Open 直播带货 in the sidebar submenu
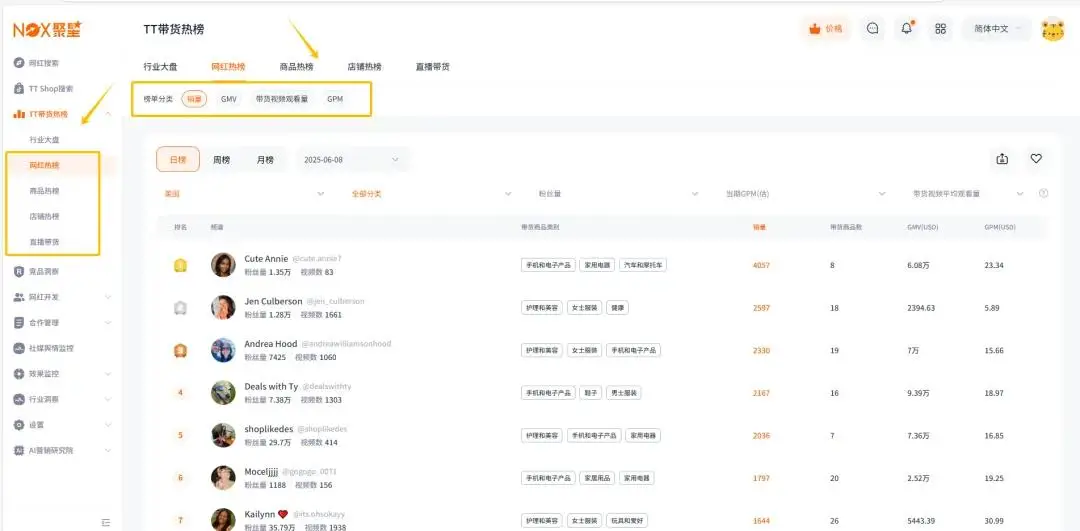Viewport: 1080px width, 531px height. [x=44, y=242]
